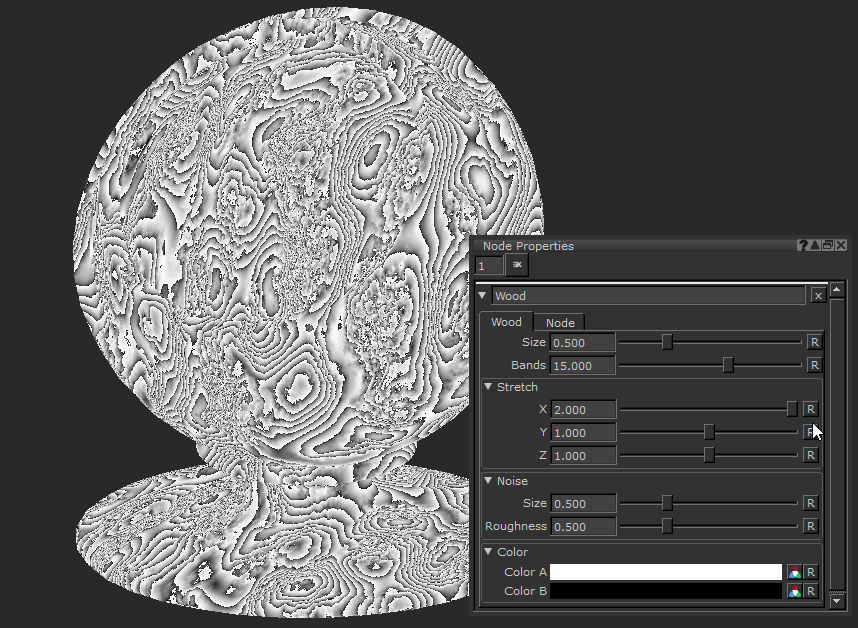Collapse the Noise section

pyautogui.click(x=487, y=481)
